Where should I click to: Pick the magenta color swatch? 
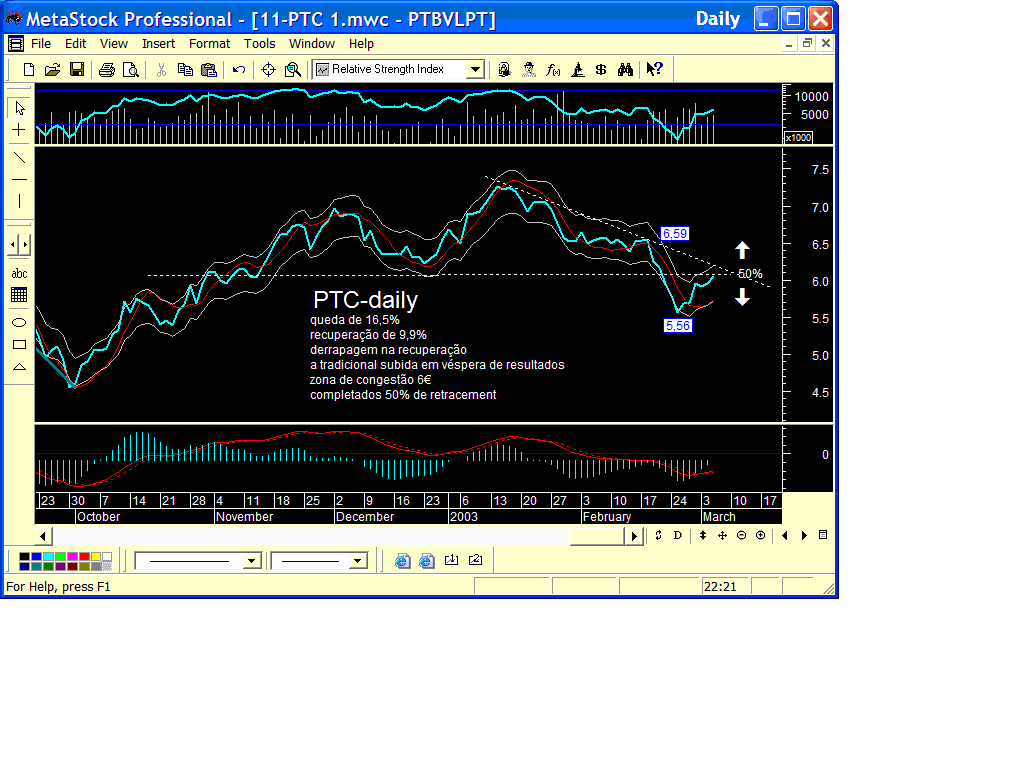(x=72, y=556)
